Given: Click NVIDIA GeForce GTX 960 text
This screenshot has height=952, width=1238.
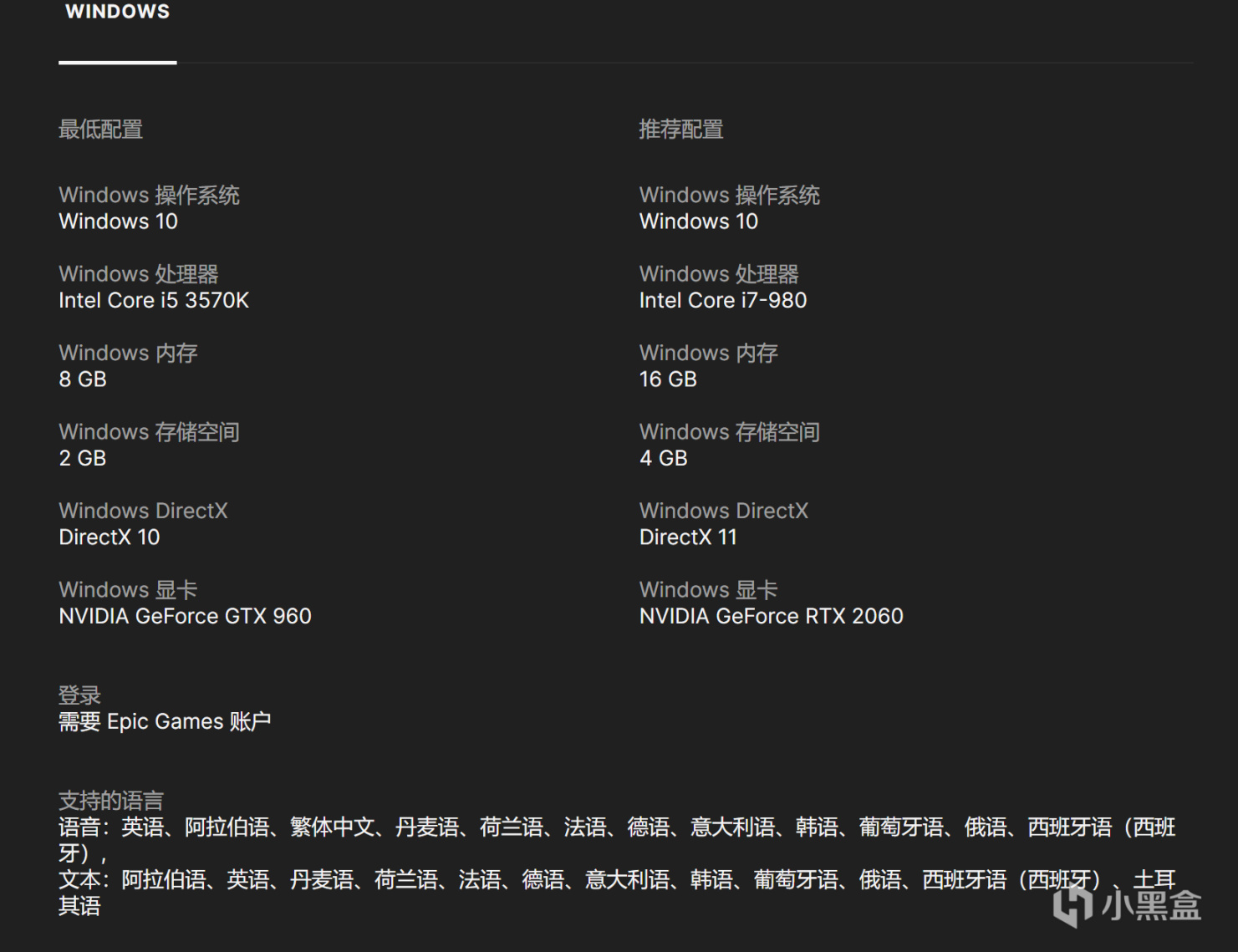Looking at the screenshot, I should pyautogui.click(x=185, y=616).
